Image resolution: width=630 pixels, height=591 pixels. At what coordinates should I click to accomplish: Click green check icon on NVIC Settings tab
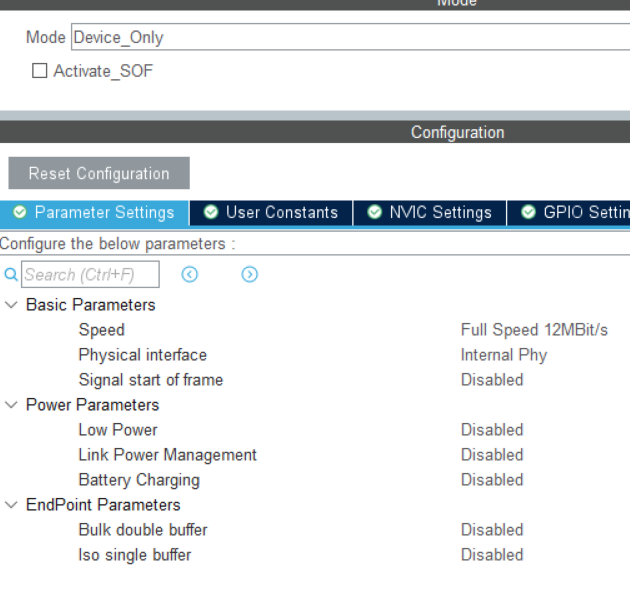point(374,212)
